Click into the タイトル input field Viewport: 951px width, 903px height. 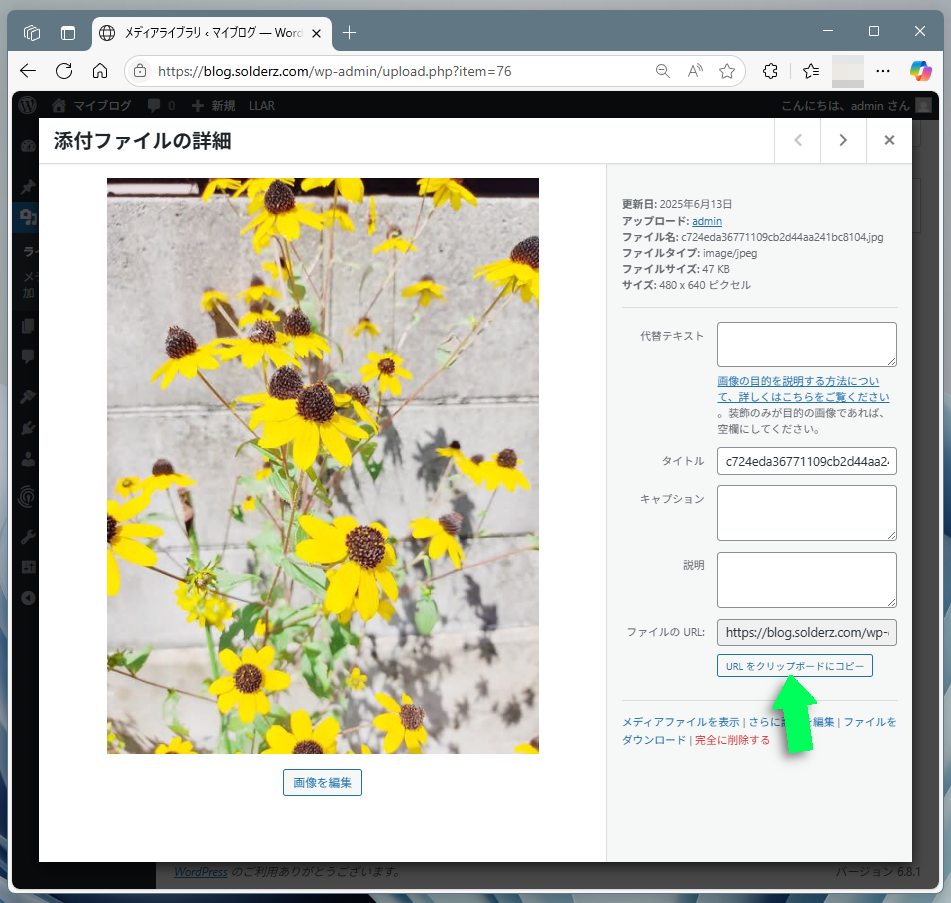point(806,461)
